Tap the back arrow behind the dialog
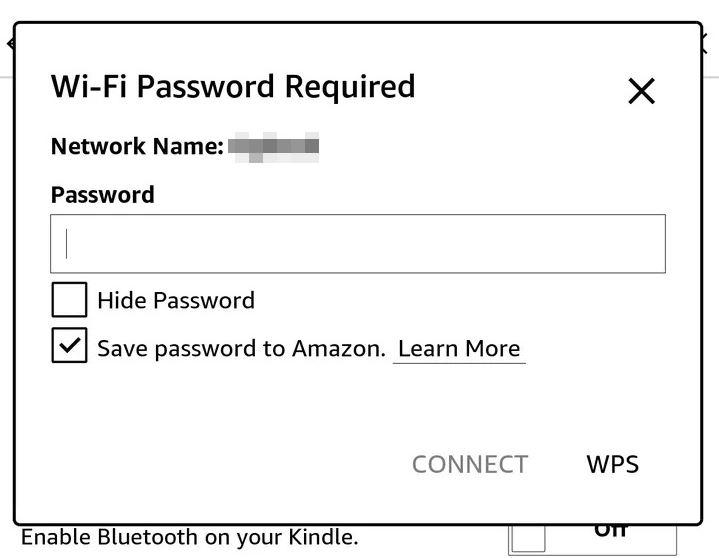The image size is (719, 558). [x=9, y=44]
